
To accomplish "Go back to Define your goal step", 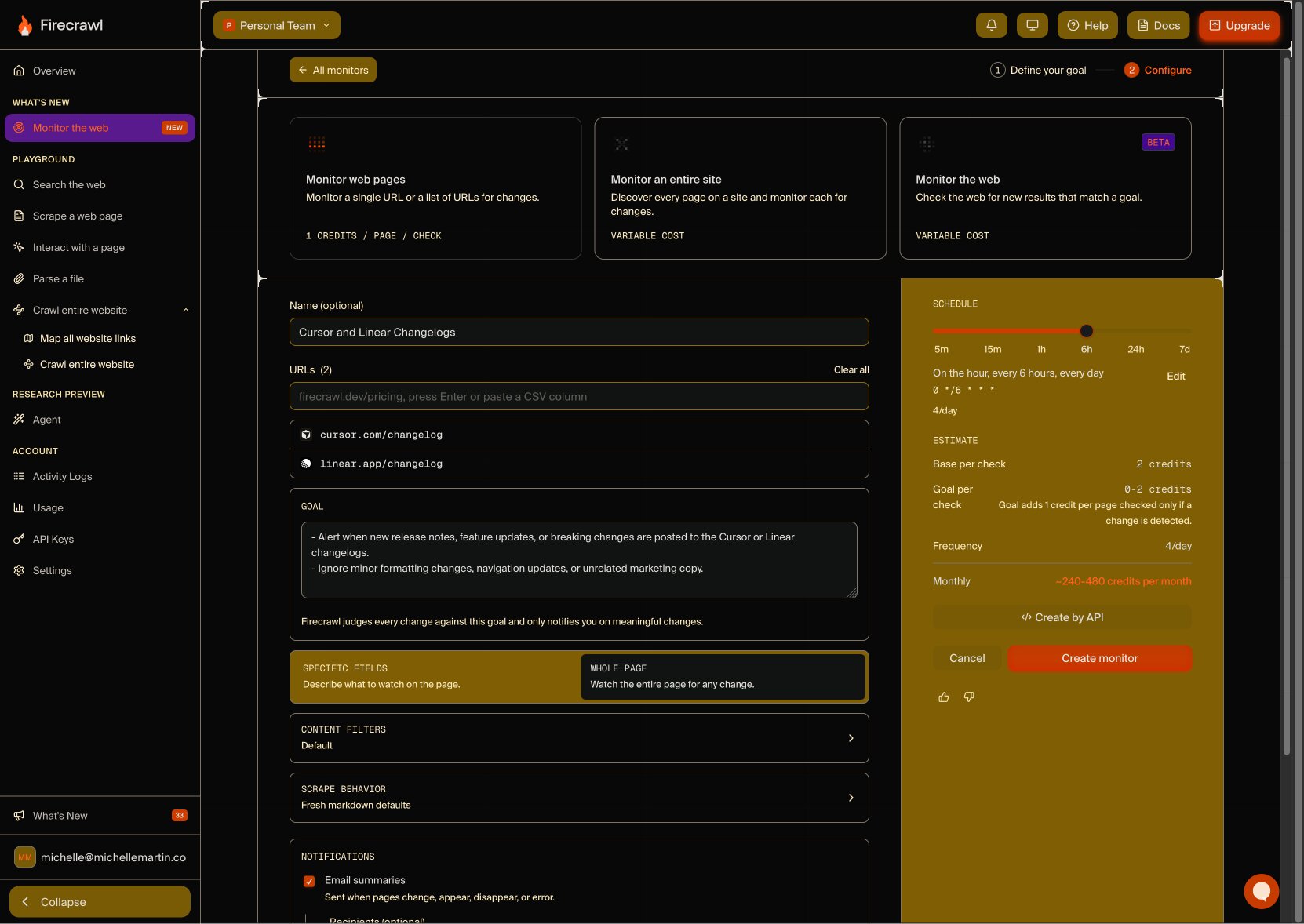I will pos(1038,70).
